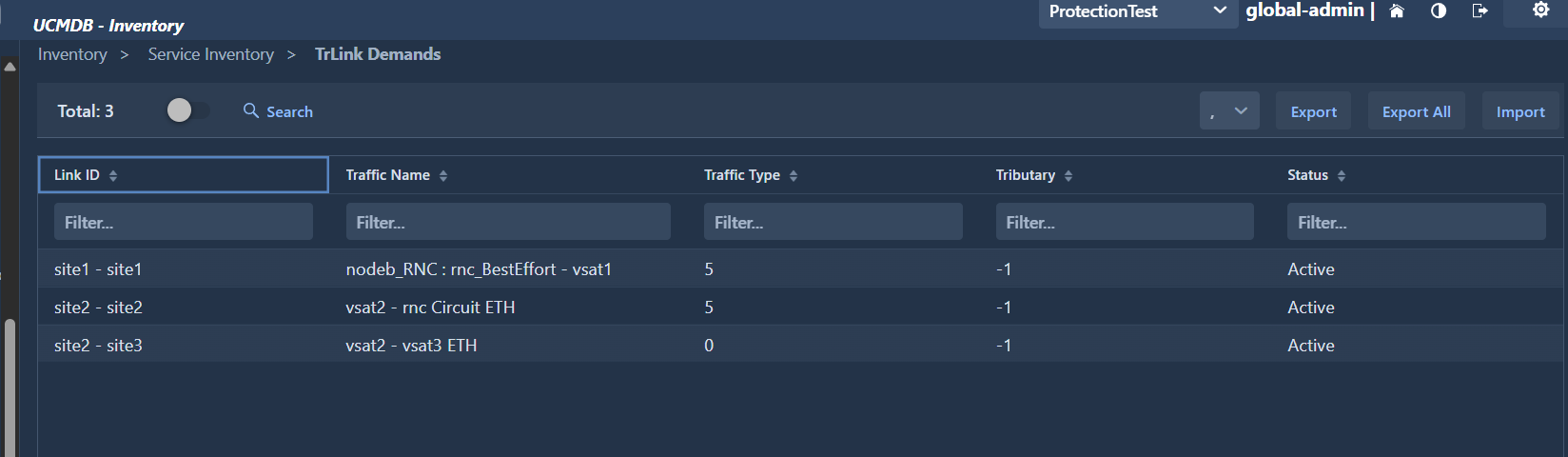Image resolution: width=1568 pixels, height=457 pixels.
Task: Open the ProtectionTest project dropdown
Action: (x=1137, y=12)
